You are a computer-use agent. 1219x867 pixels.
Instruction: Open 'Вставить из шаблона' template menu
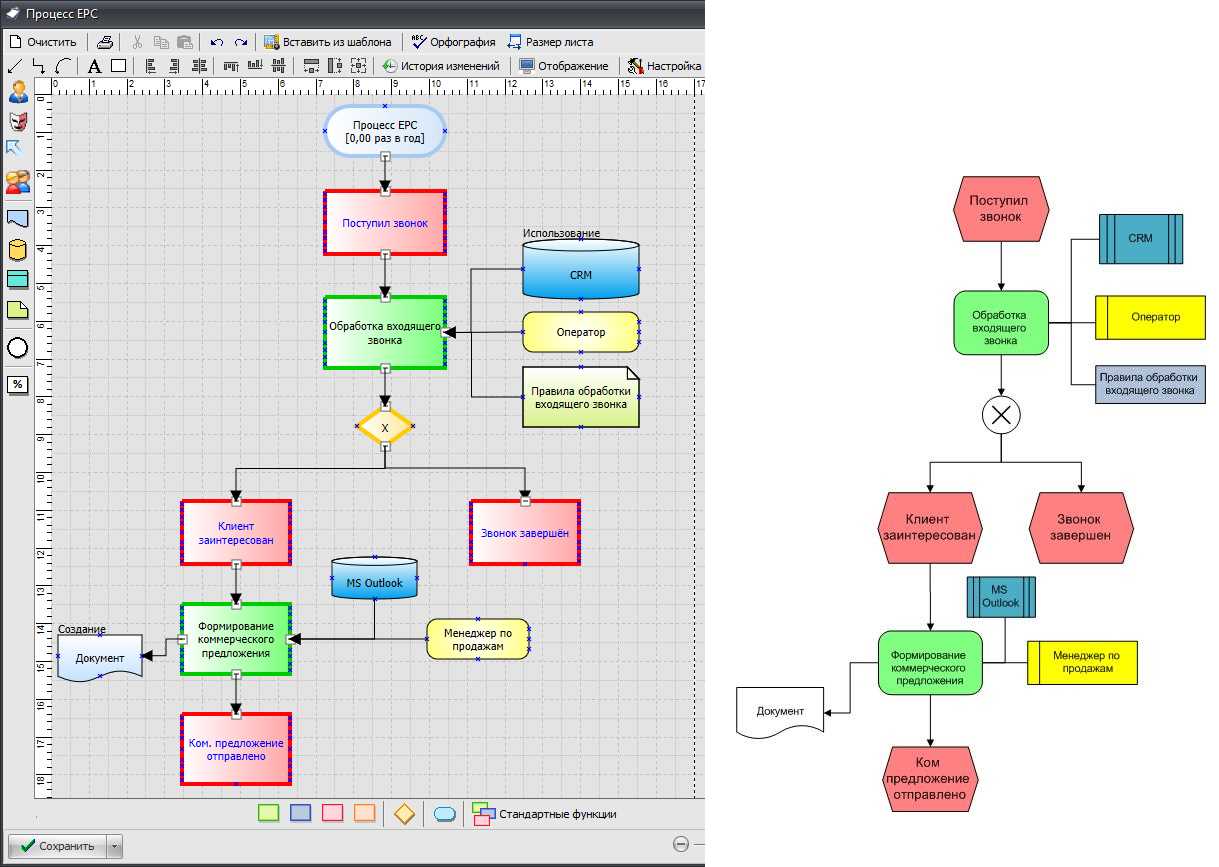pos(327,42)
